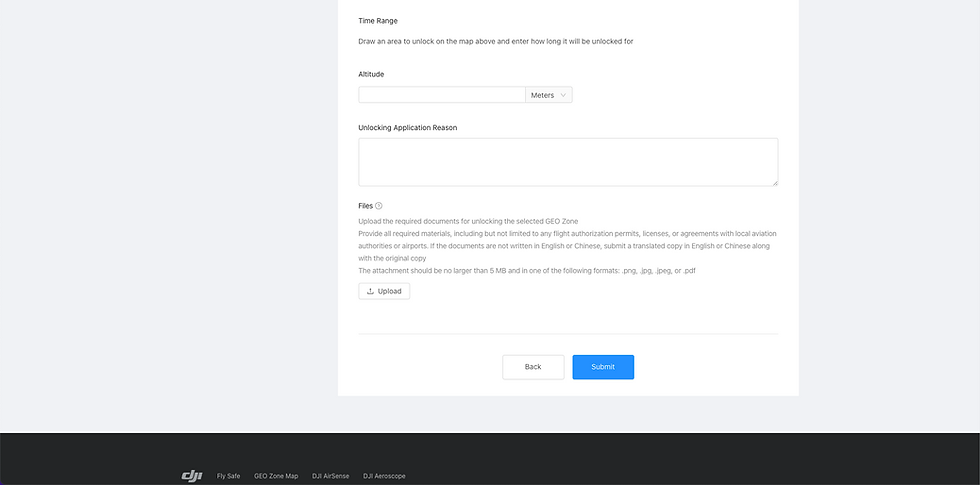Image resolution: width=980 pixels, height=485 pixels.
Task: Focus the Altitude input field
Action: pos(442,95)
